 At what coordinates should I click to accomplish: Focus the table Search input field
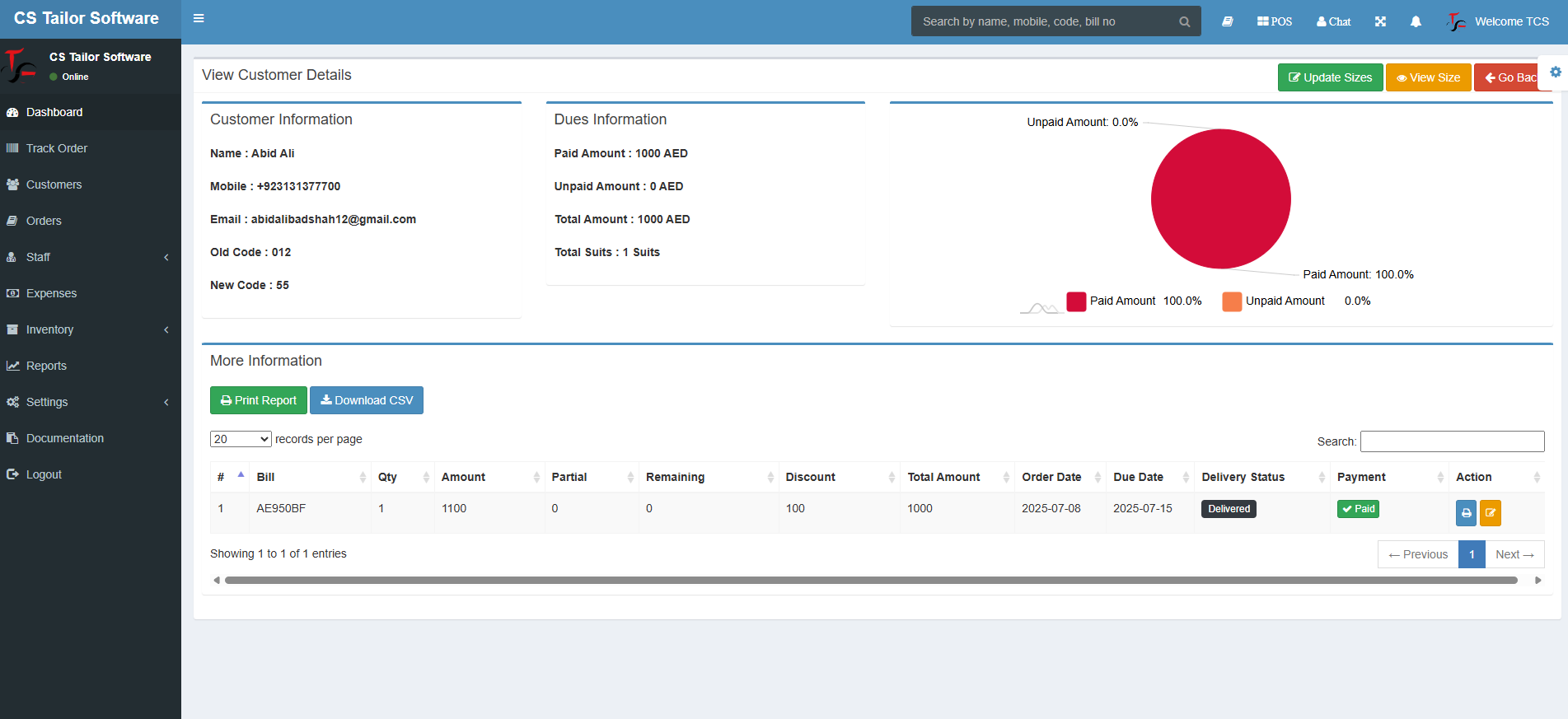(x=1452, y=441)
